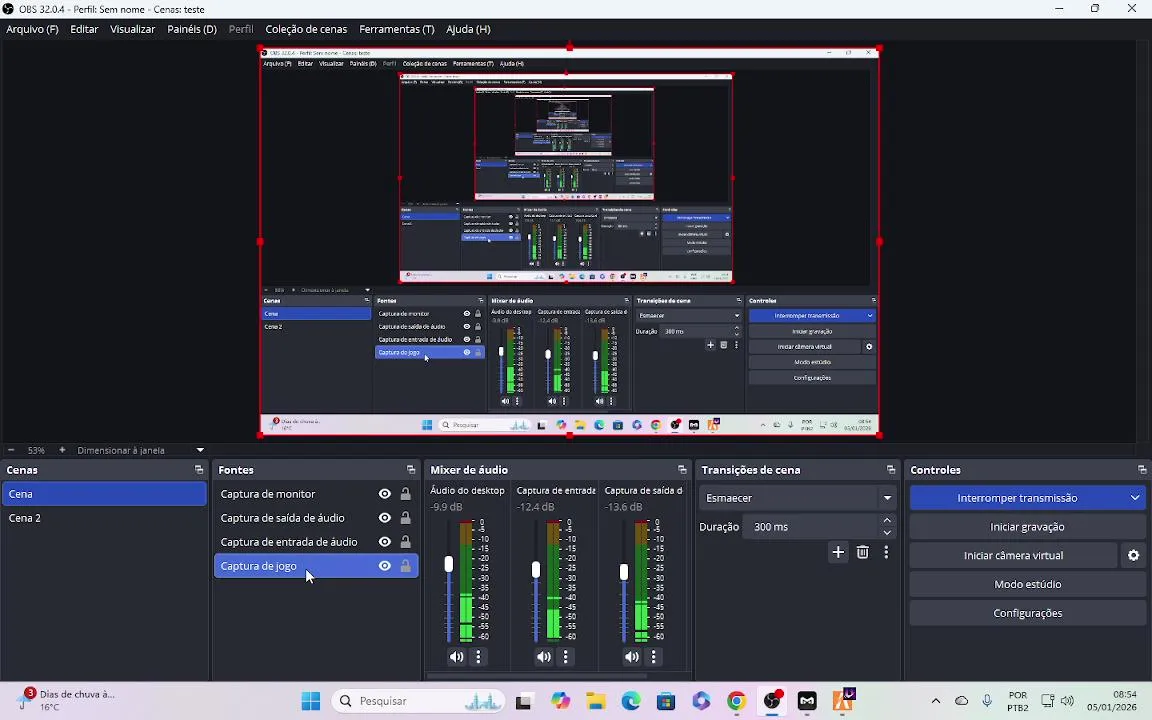The width and height of the screenshot is (1152, 720).
Task: Toggle visibility of Captura de saída de áudio
Action: point(384,518)
